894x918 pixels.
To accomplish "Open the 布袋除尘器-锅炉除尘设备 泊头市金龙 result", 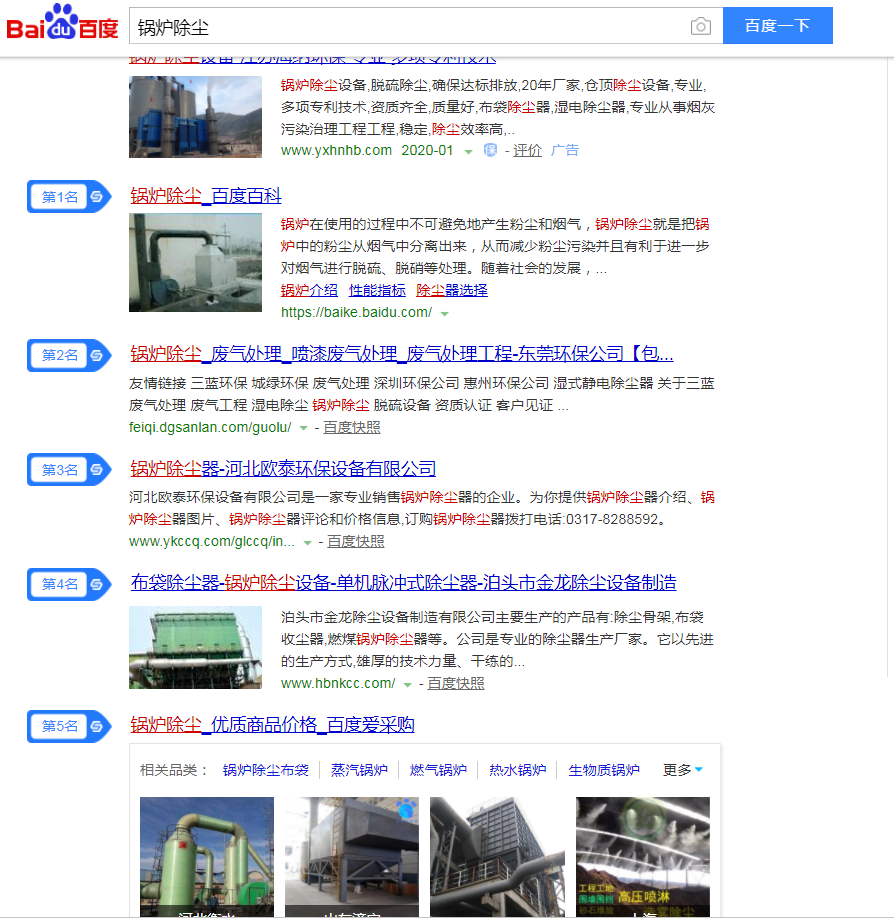I will point(403,583).
